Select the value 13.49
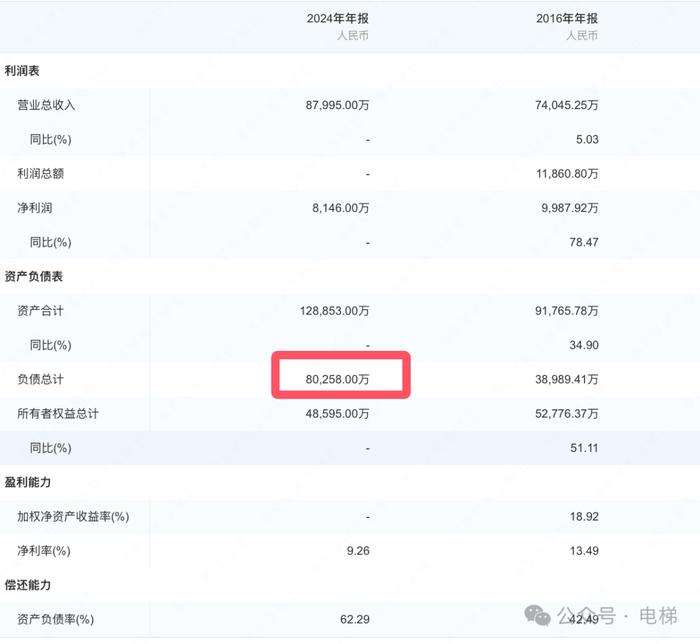Image resolution: width=700 pixels, height=644 pixels. (584, 551)
